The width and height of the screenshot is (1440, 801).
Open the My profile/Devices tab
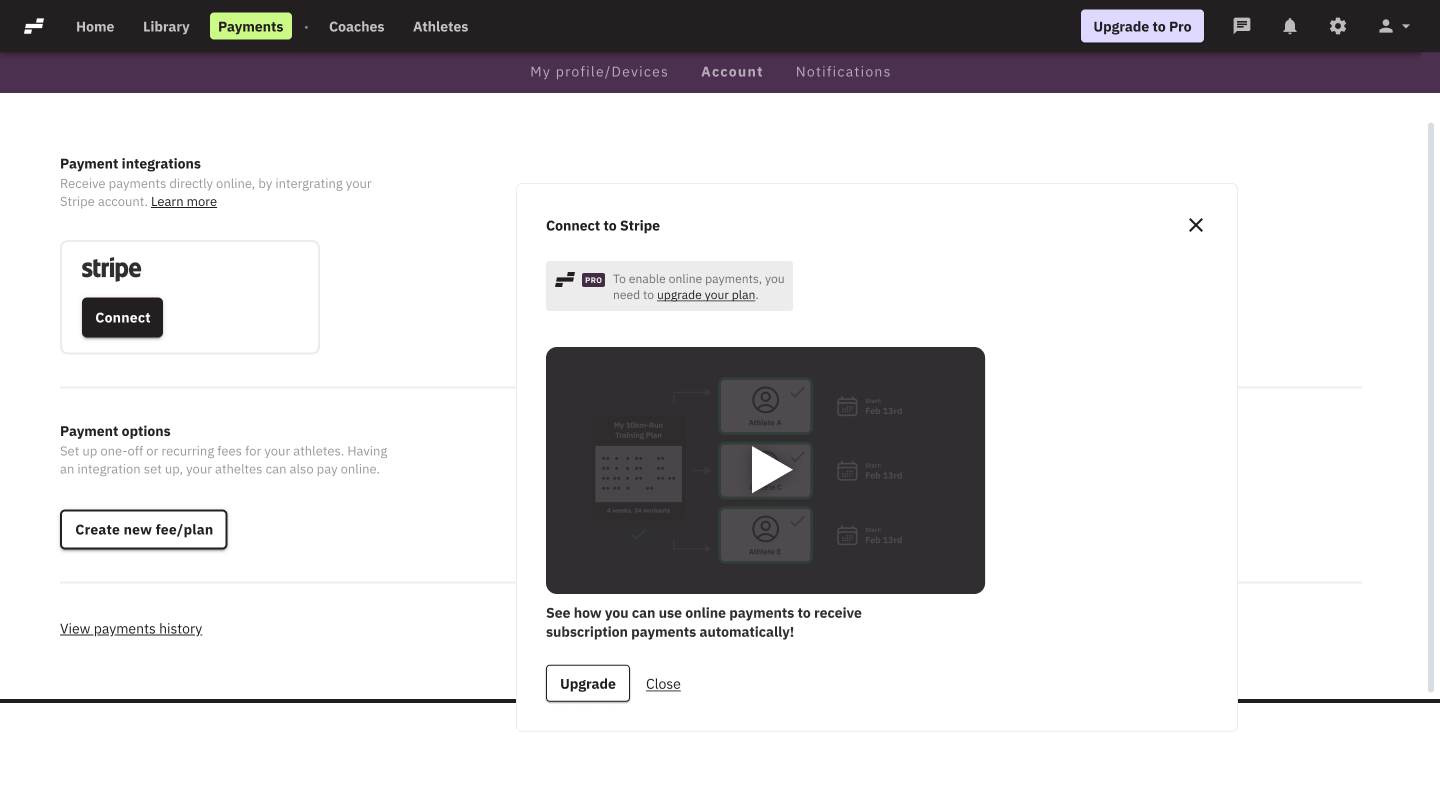[599, 71]
